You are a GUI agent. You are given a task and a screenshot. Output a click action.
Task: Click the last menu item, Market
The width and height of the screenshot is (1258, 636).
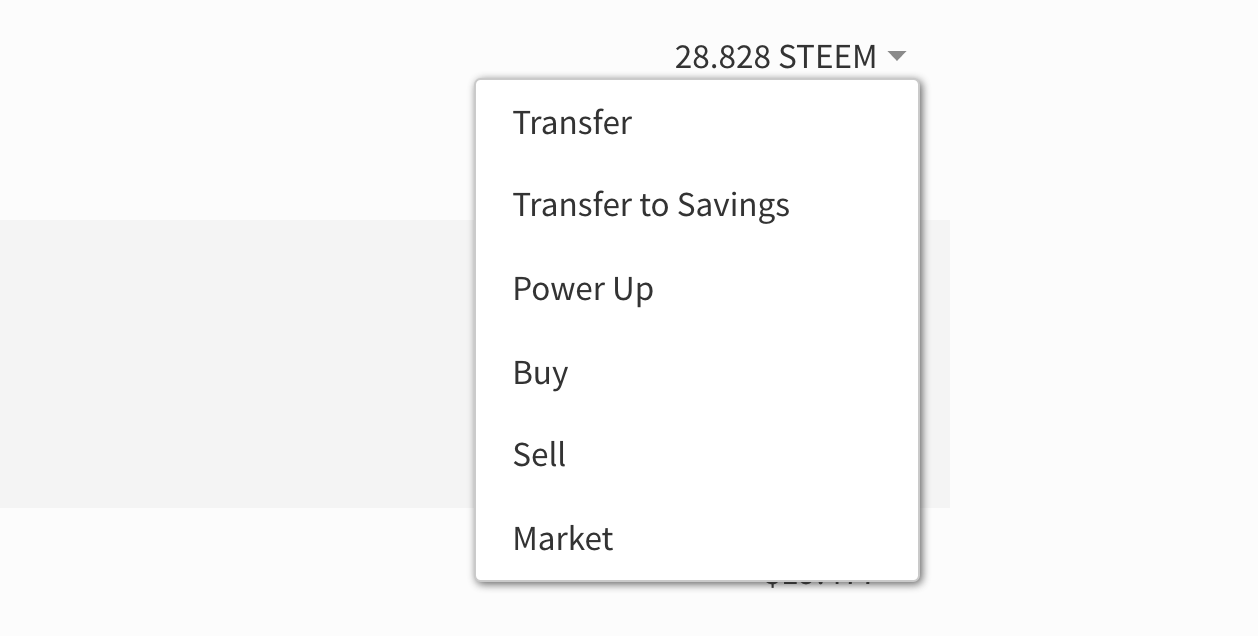(x=563, y=539)
